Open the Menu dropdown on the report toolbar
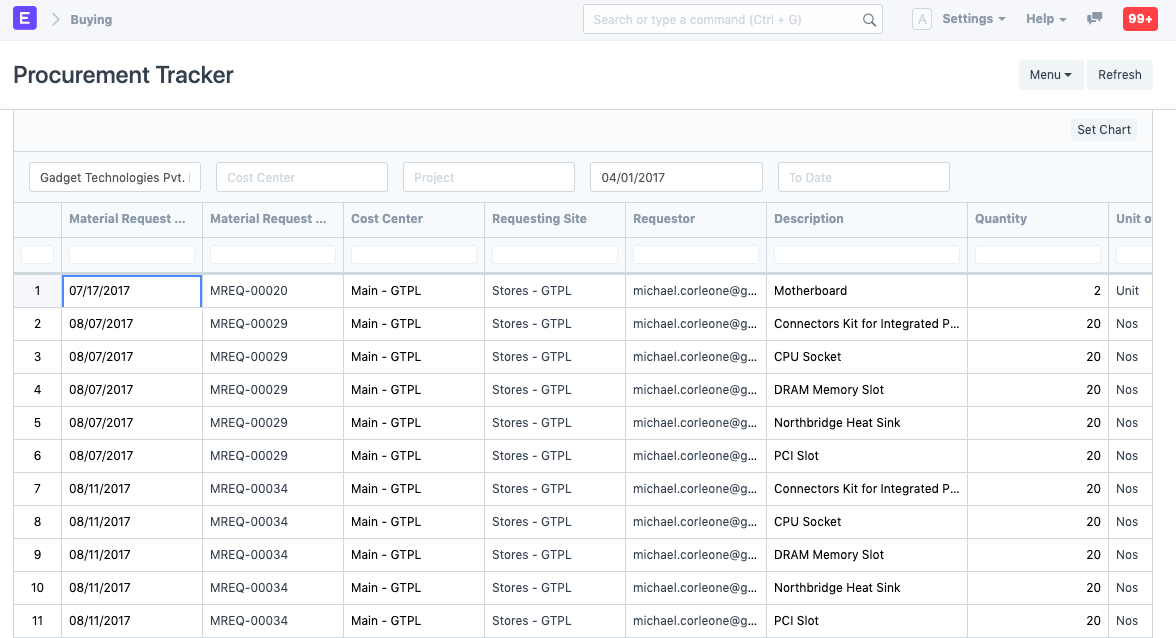The image size is (1176, 638). 1050,74
